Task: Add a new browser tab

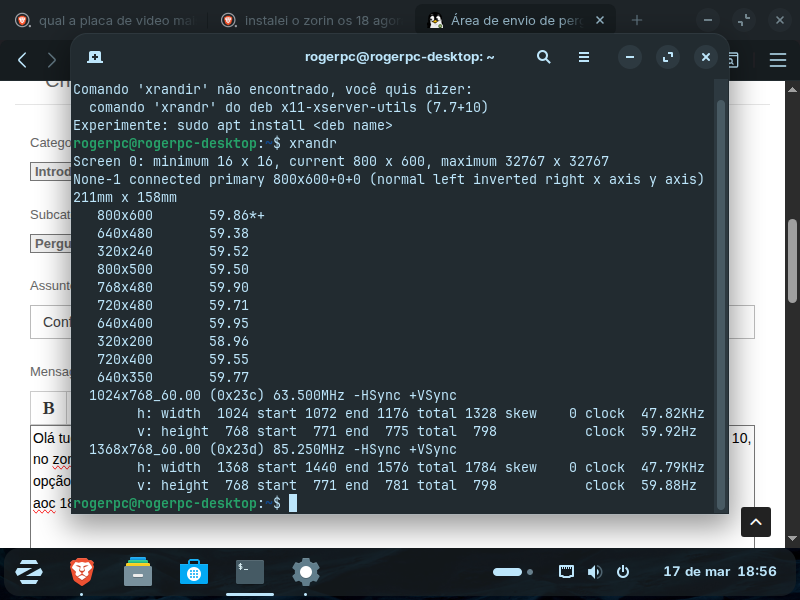Action: tap(637, 20)
